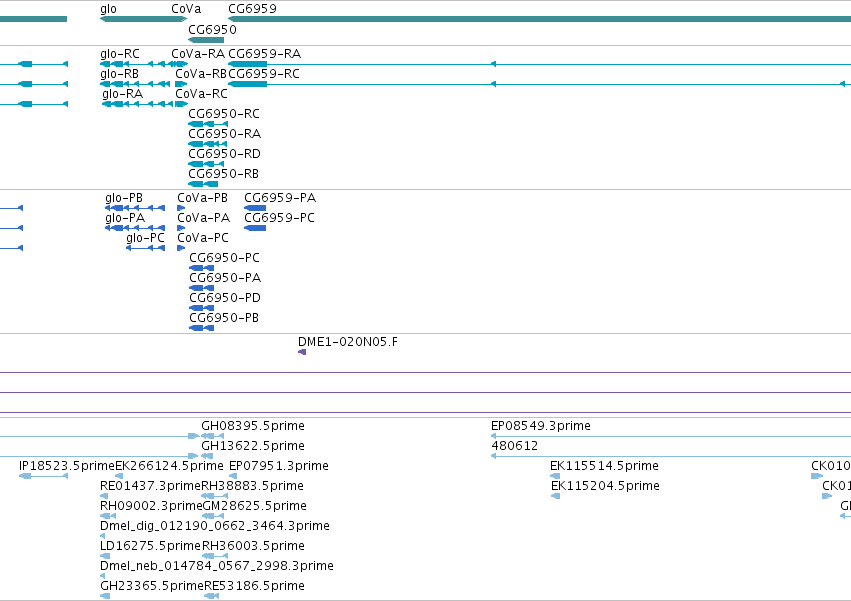Select Dmel_neb_014784_0567_2998.3prime label
Image resolution: width=851 pixels, height=601 pixels.
(217, 567)
